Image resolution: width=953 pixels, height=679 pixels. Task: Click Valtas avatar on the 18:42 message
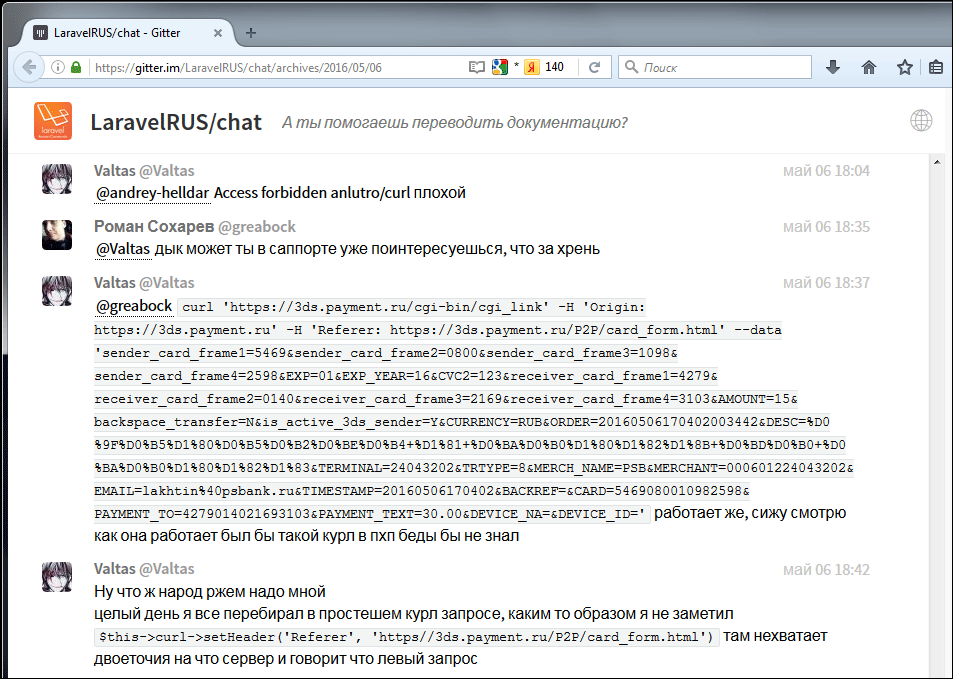57,577
